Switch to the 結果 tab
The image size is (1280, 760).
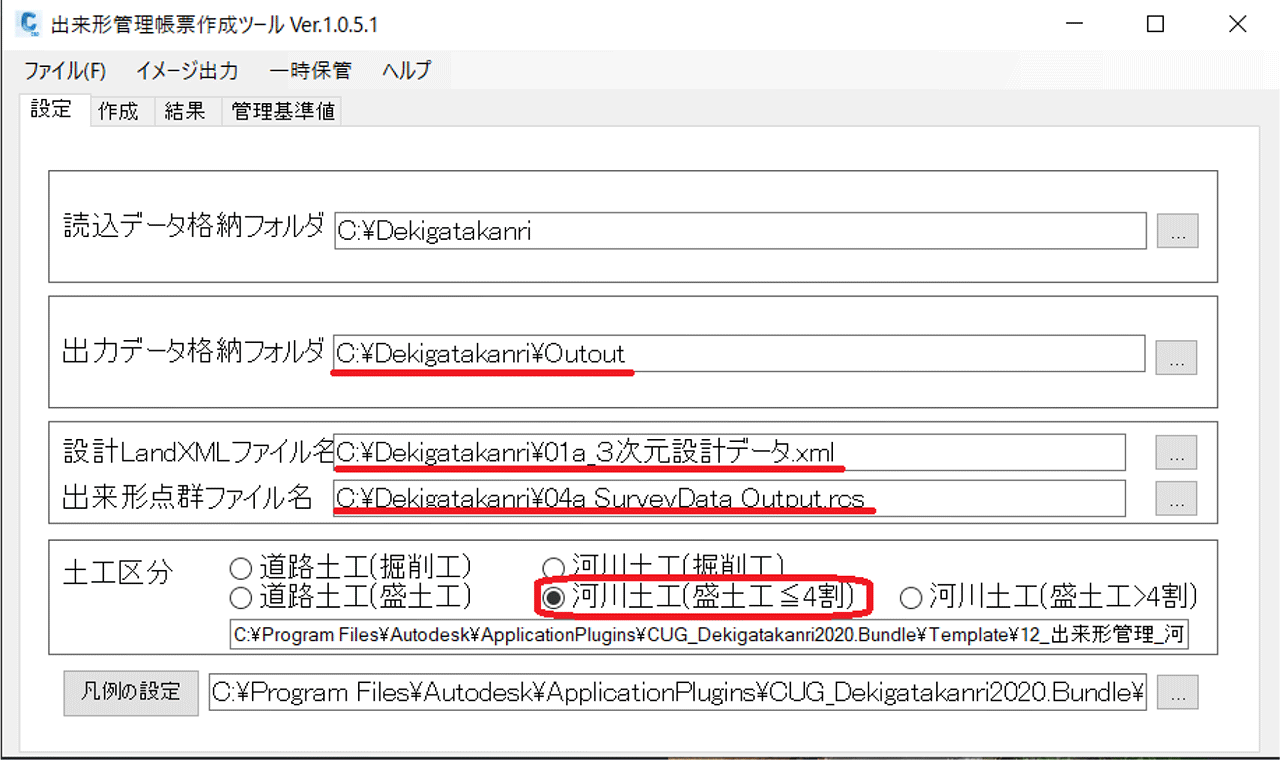[185, 111]
